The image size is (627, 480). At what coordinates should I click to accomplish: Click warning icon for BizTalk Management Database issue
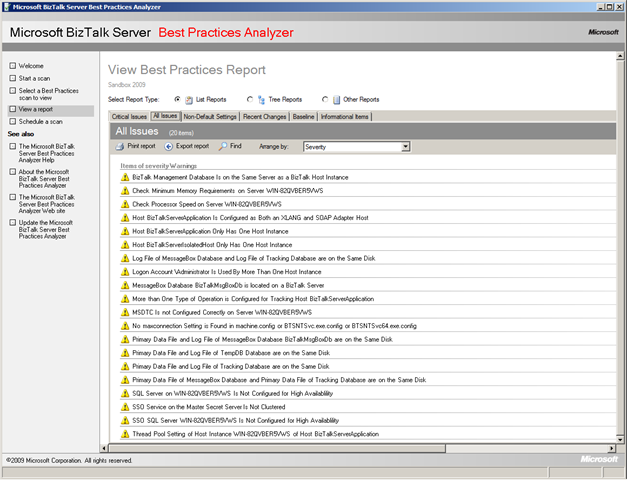pos(125,177)
